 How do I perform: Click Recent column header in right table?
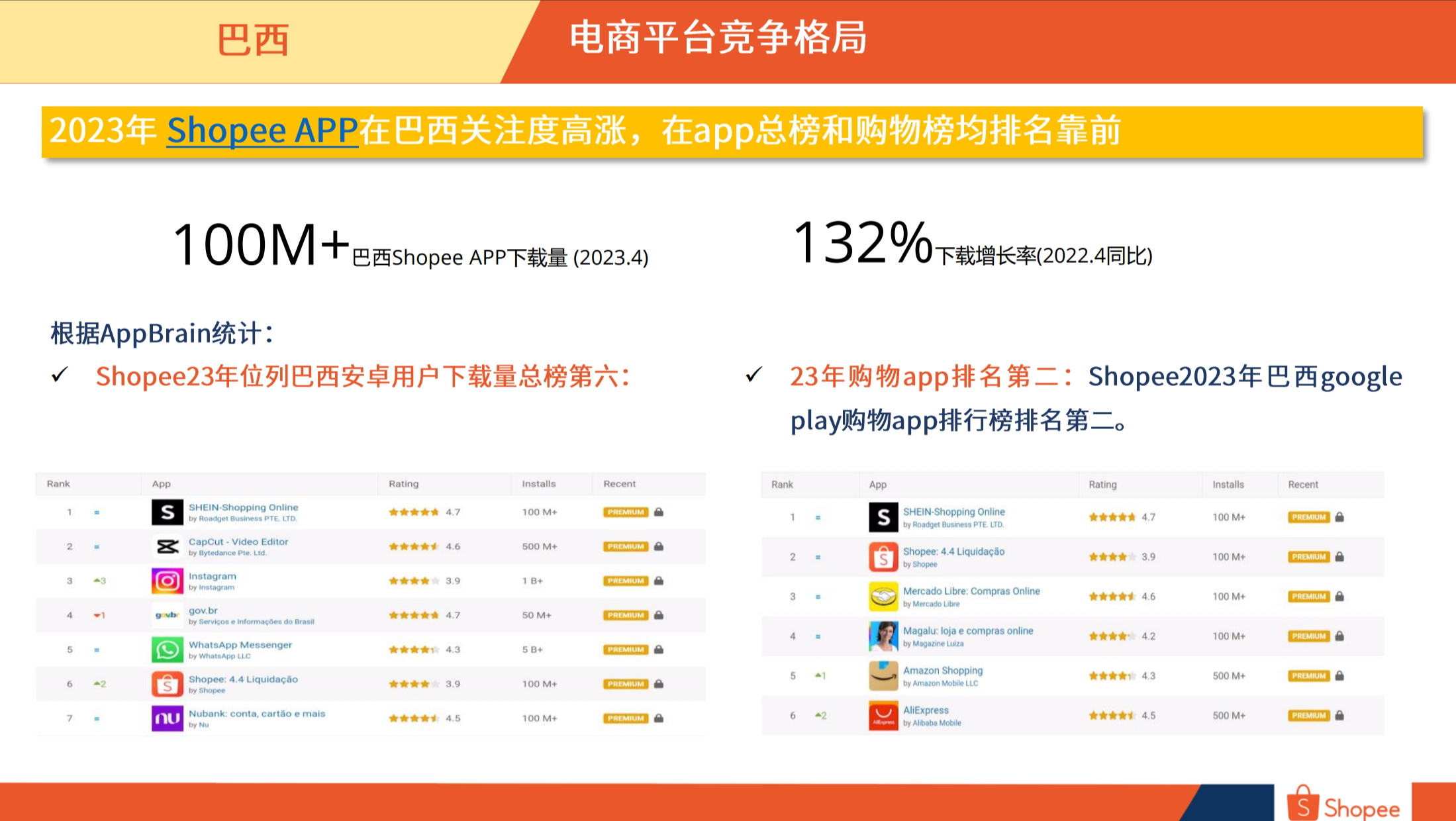pyautogui.click(x=1303, y=485)
